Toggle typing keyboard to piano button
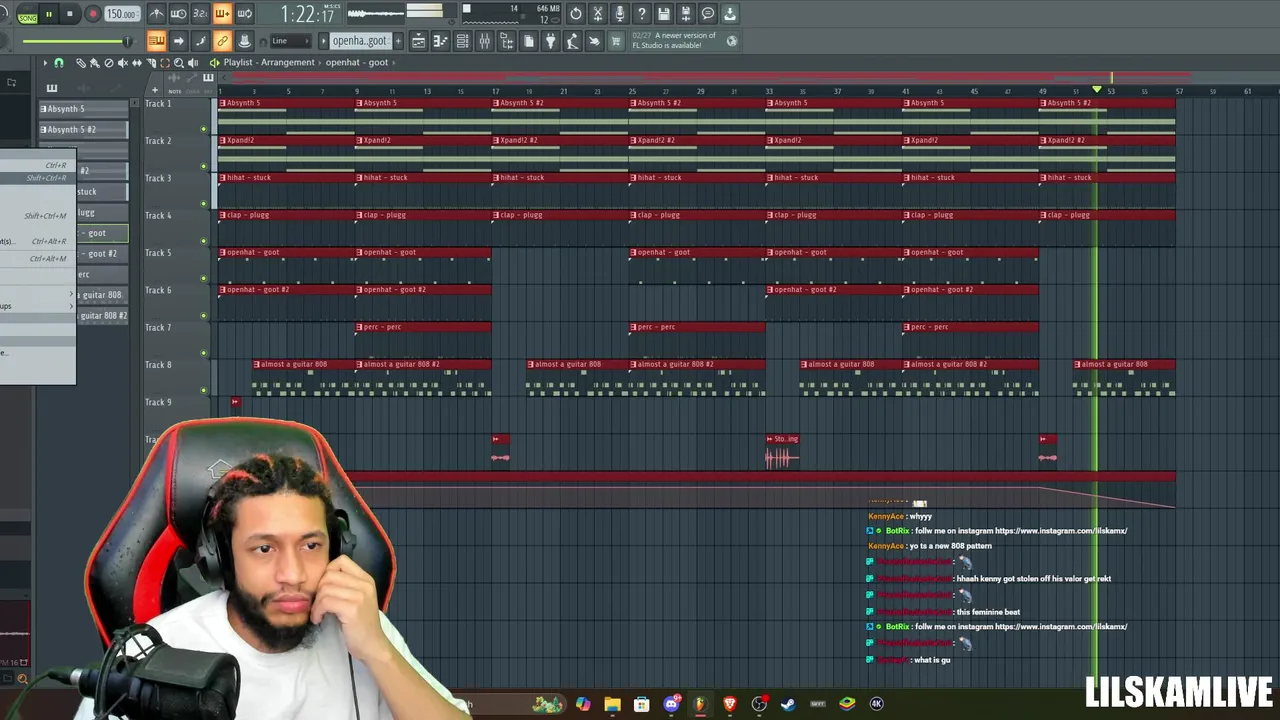This screenshot has width=1280, height=720. 156,41
